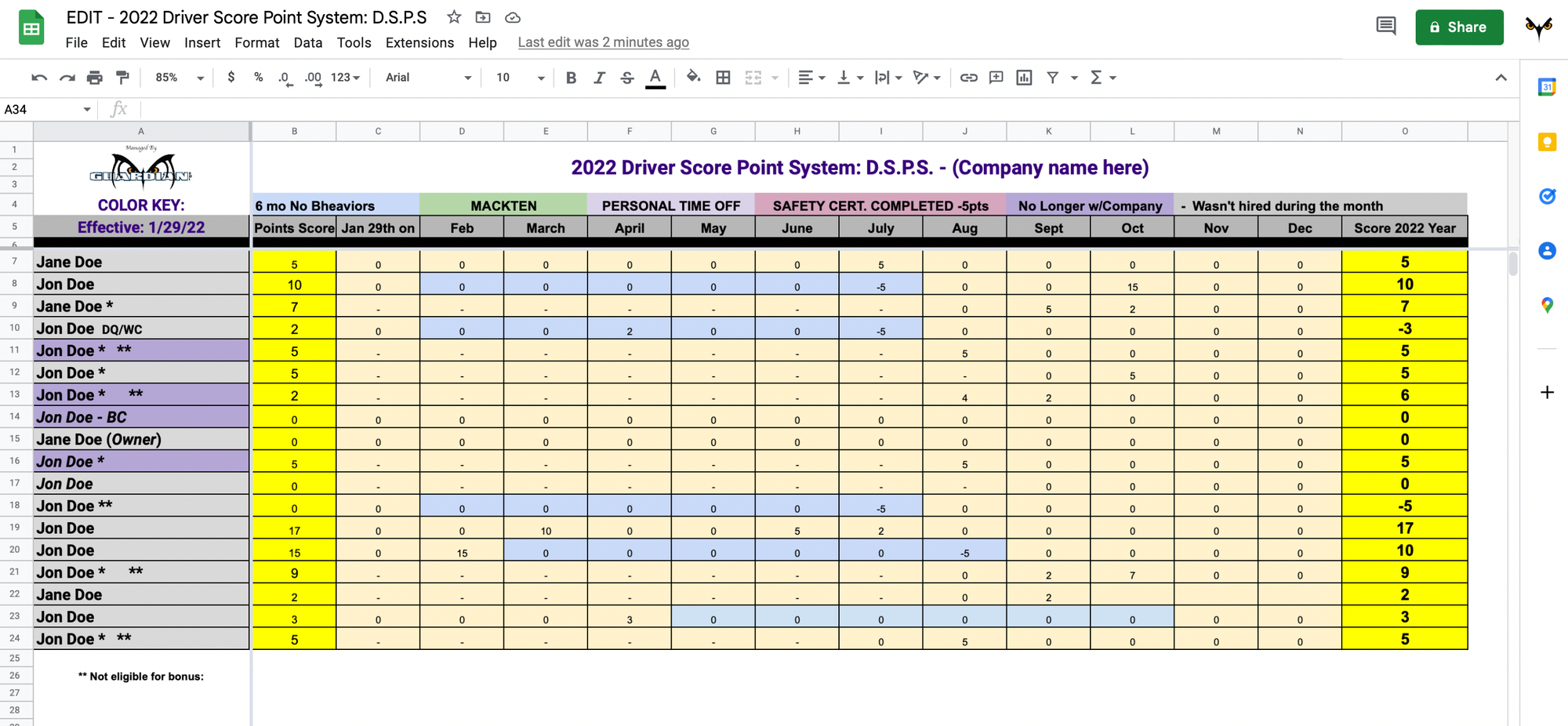Click the Share button
1568x726 pixels.
pos(1459,27)
